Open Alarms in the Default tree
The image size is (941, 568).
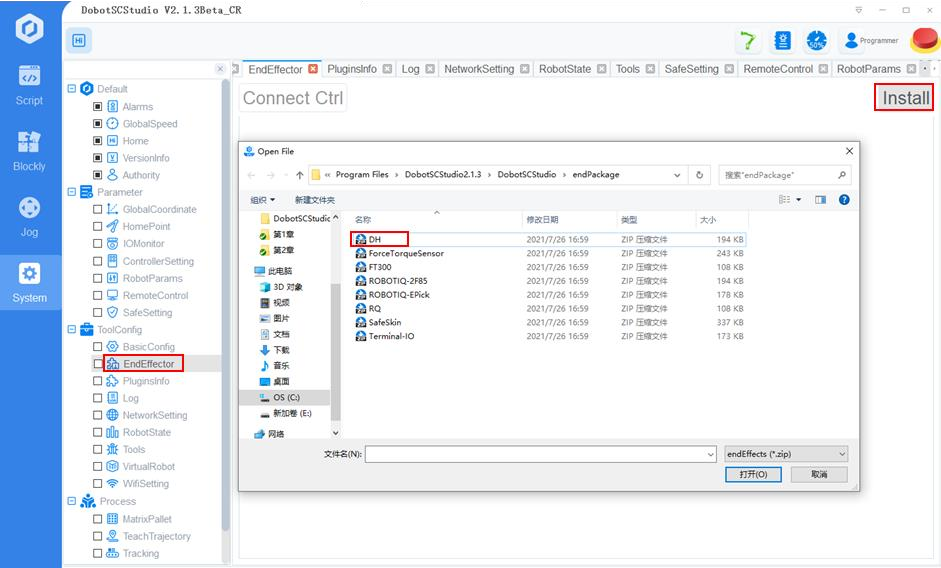[137, 106]
